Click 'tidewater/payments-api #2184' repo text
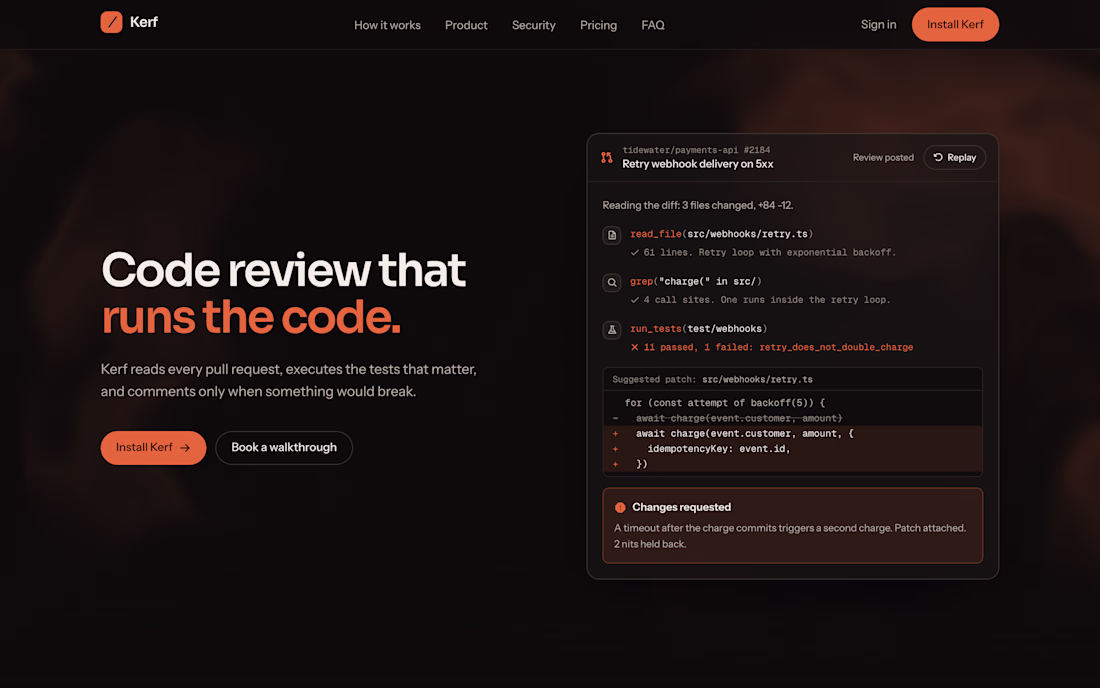Screen dimensions: 1100x688 tap(696, 150)
